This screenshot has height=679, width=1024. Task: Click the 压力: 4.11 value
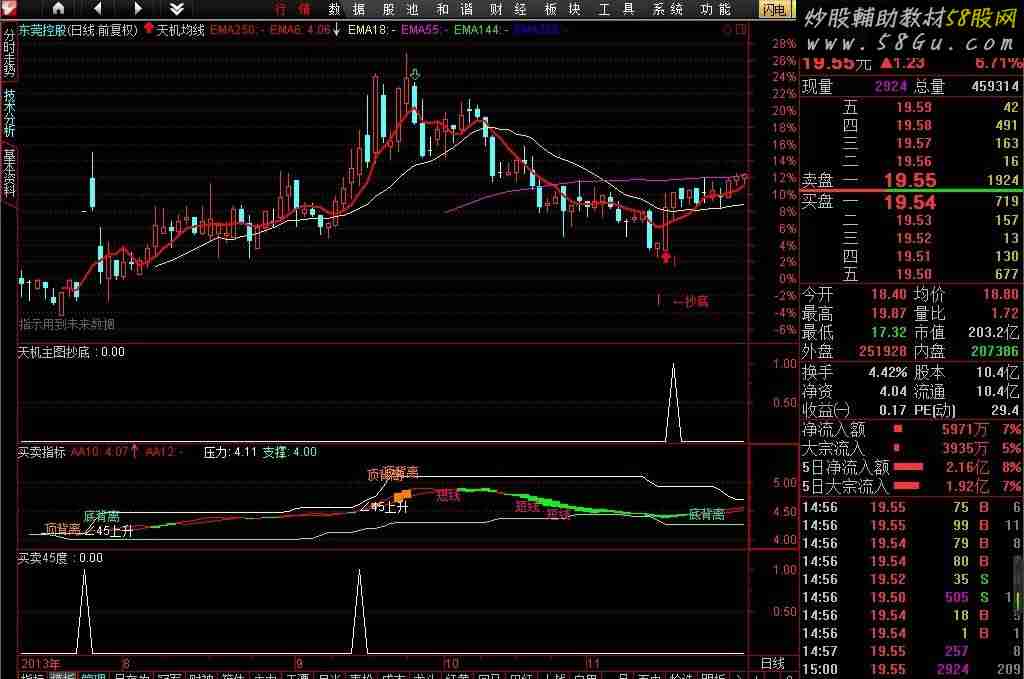click(x=231, y=452)
